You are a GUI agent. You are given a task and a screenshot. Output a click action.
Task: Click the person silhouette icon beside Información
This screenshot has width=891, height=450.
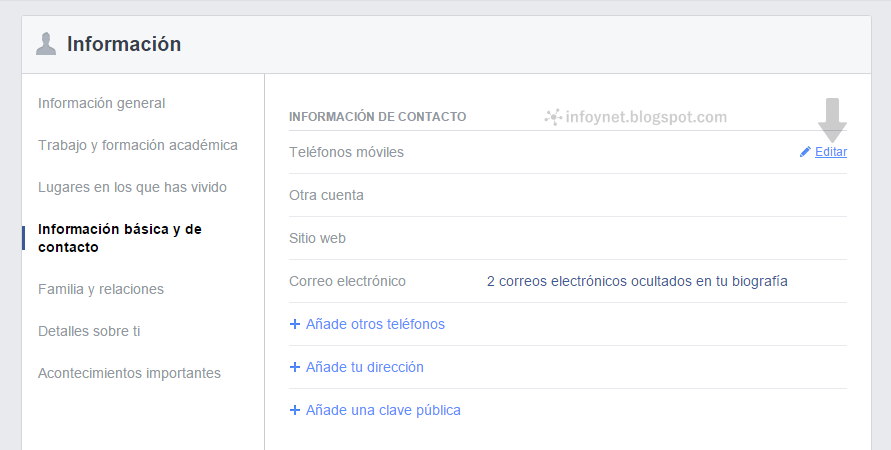click(x=46, y=44)
